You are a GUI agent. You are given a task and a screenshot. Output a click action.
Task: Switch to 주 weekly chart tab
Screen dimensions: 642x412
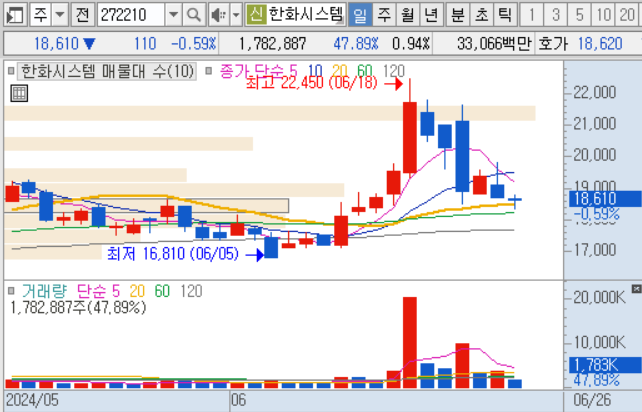(384, 15)
